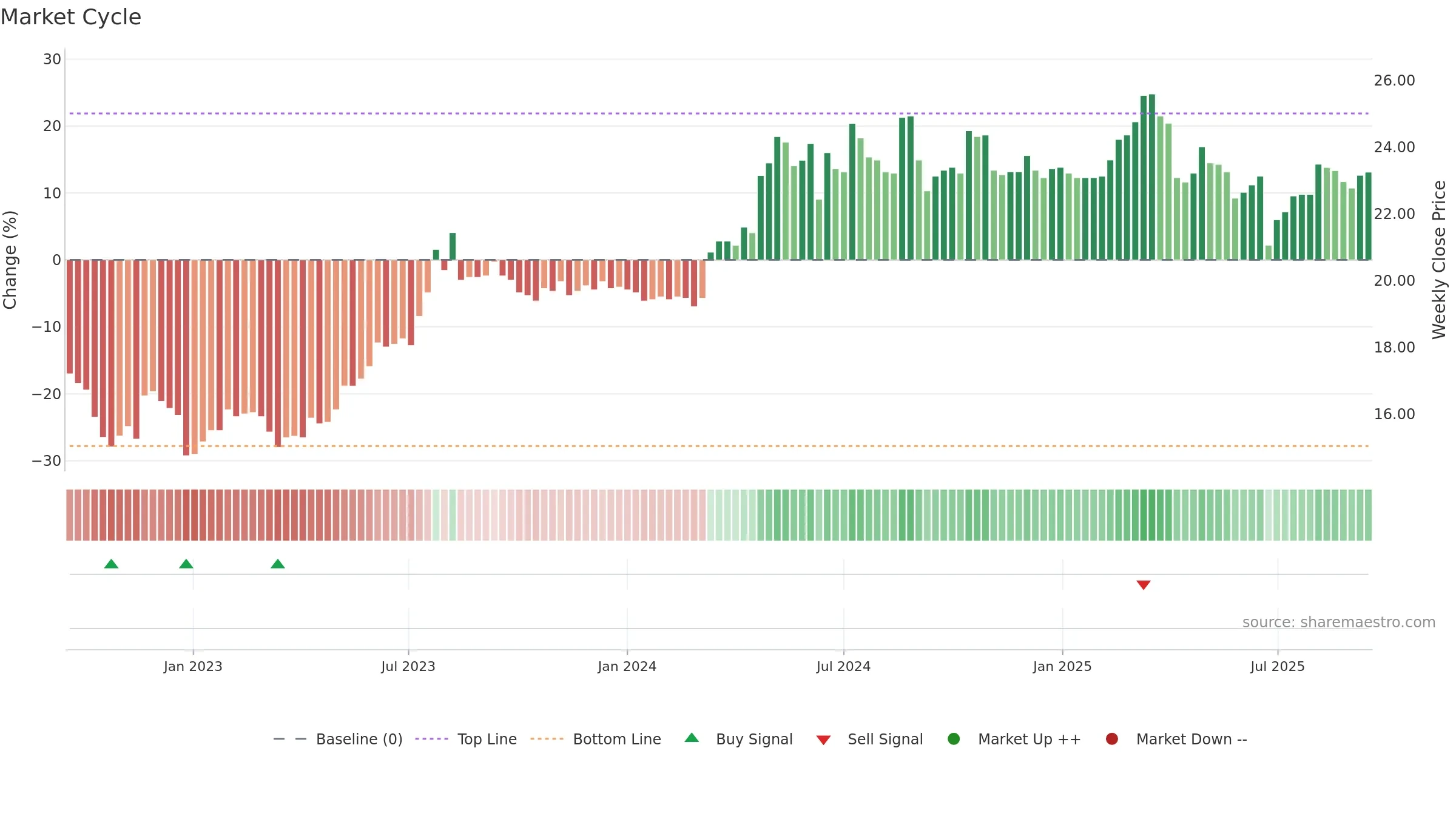Click the 26.00 price axis label
Screen dimensions: 1456x819
[1394, 80]
